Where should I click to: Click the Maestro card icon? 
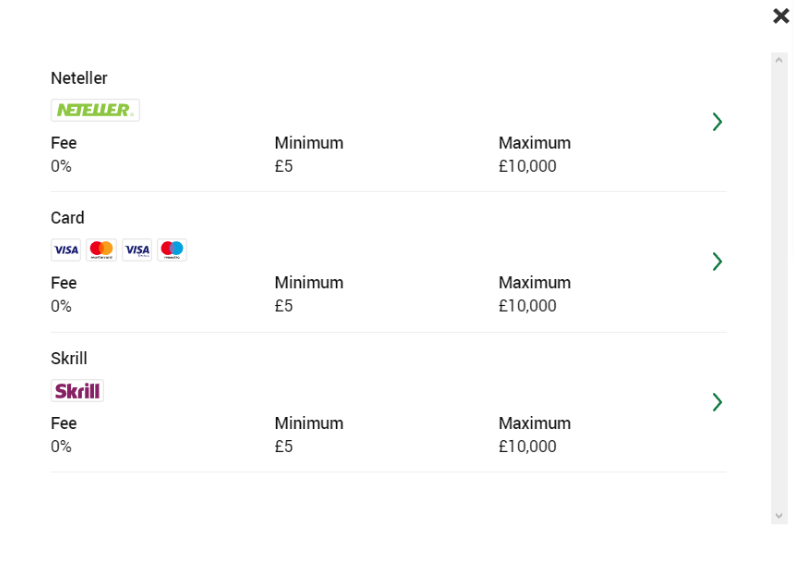pos(172,250)
